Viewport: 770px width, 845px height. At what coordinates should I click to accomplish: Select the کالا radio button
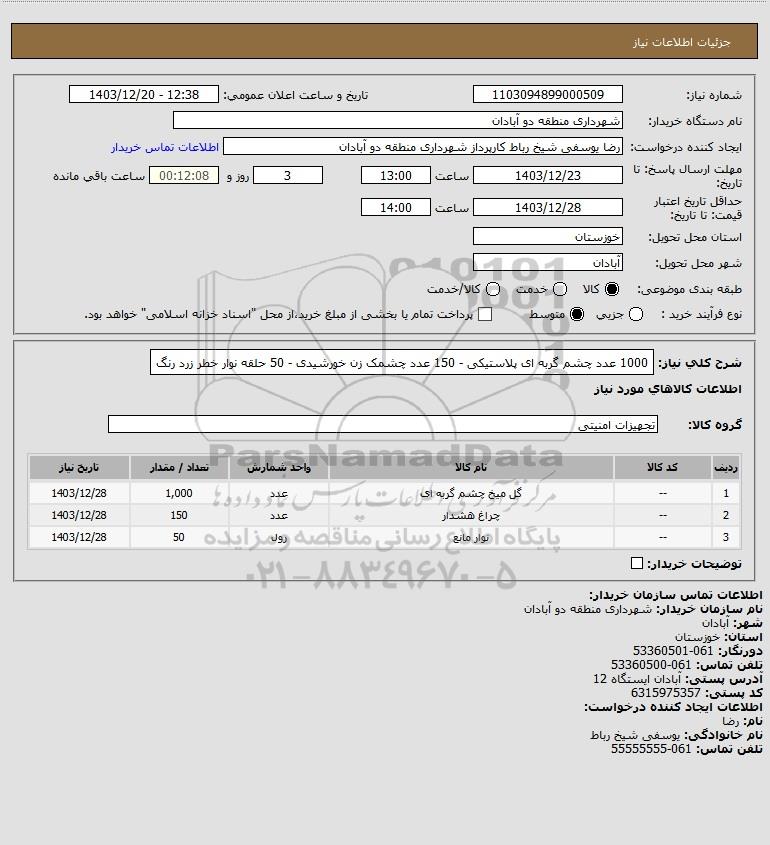[x=612, y=289]
